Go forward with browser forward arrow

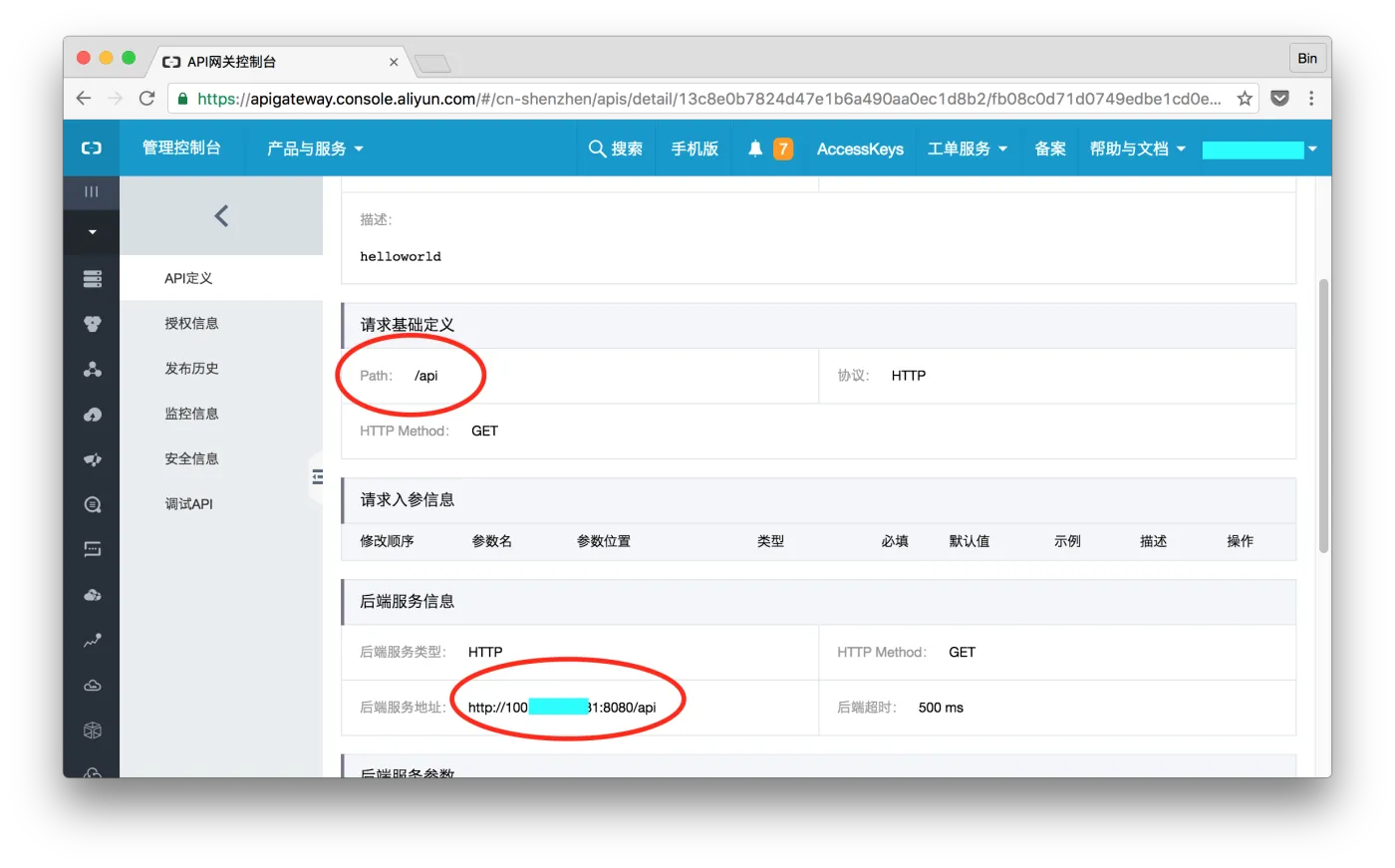click(116, 98)
